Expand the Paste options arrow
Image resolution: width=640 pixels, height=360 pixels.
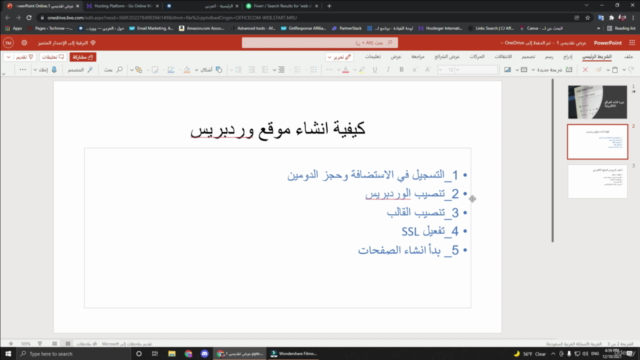pos(608,70)
